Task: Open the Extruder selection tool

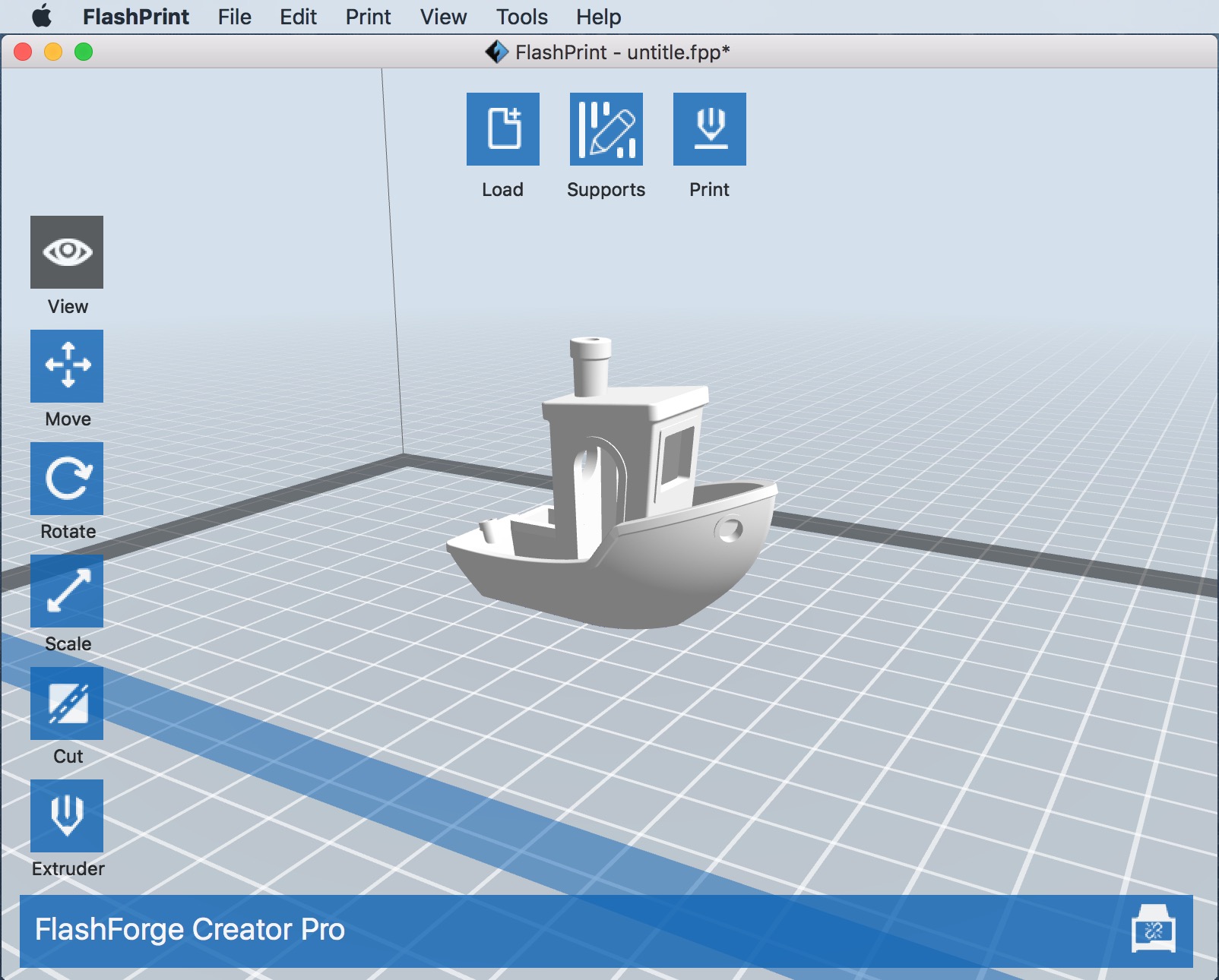Action: point(67,816)
